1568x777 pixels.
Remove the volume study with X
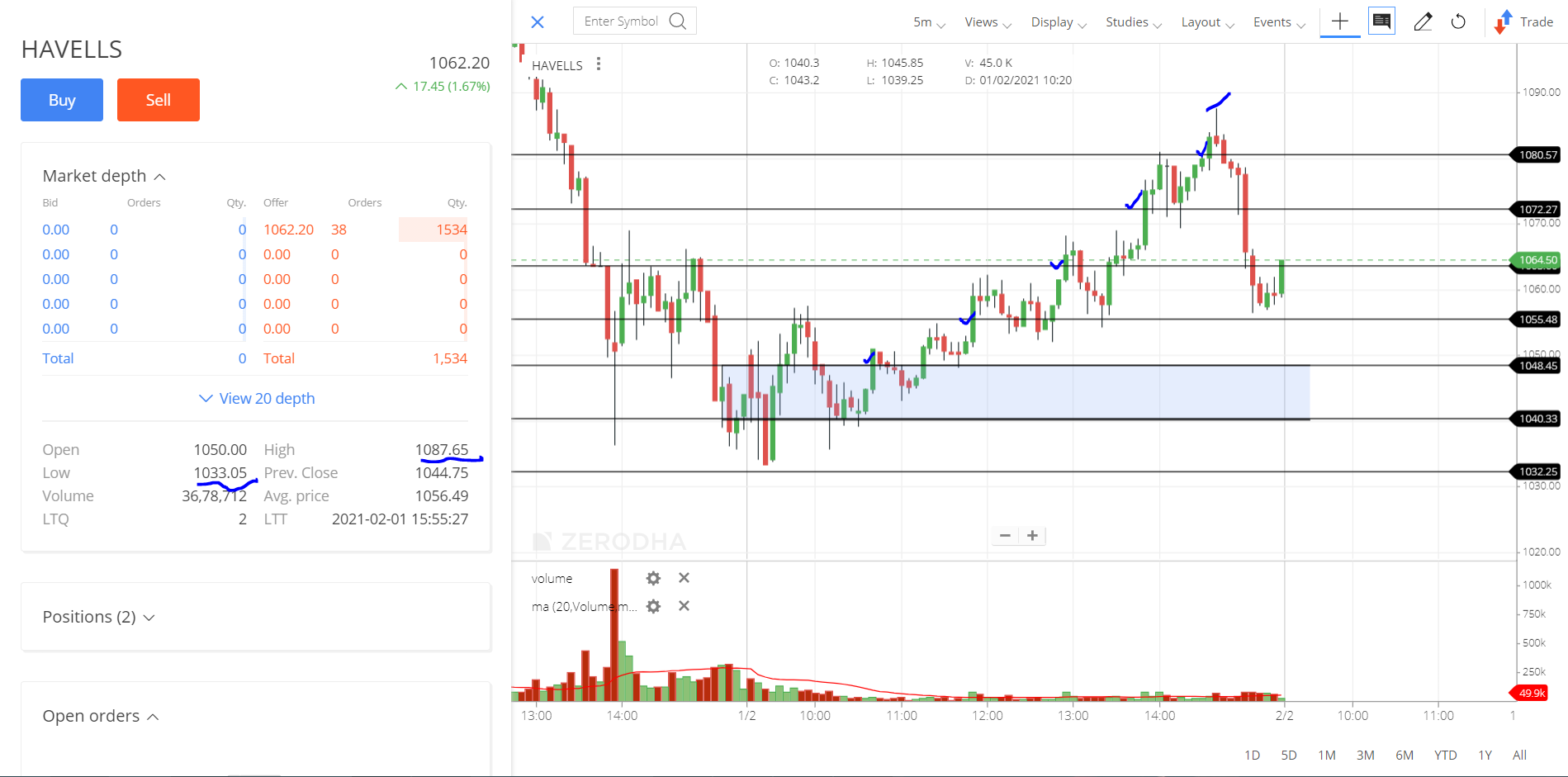pyautogui.click(x=684, y=578)
